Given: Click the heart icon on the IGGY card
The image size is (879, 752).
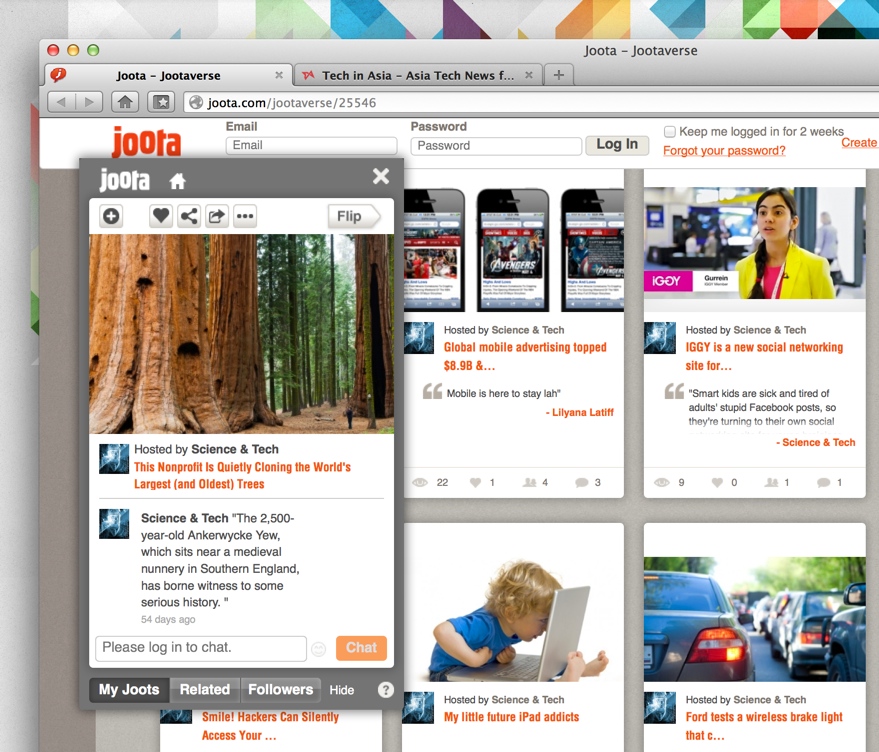Looking at the screenshot, I should pyautogui.click(x=718, y=482).
